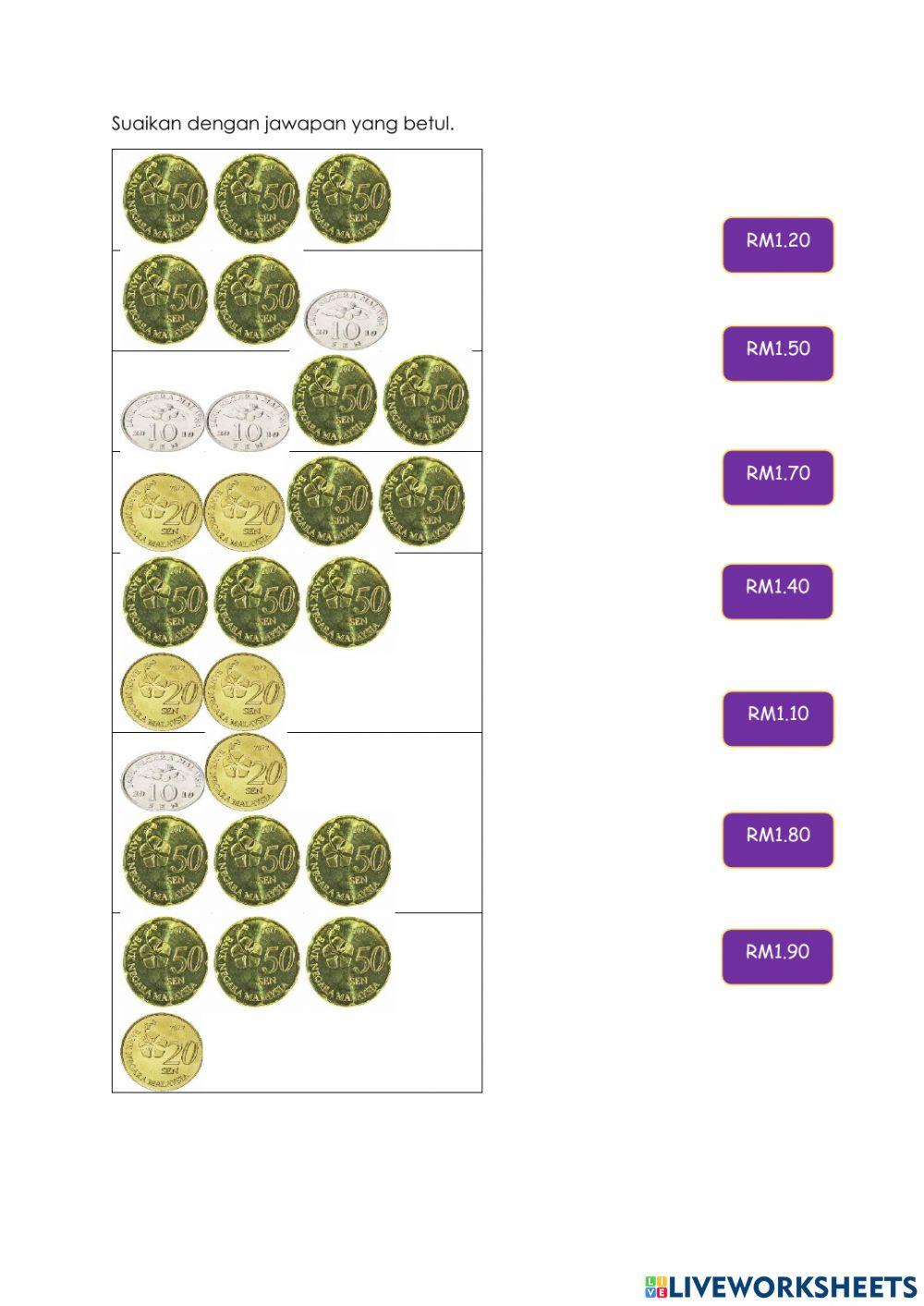Image resolution: width=924 pixels, height=1306 pixels.
Task: Choose the RM1.90 answer button
Action: [x=777, y=956]
